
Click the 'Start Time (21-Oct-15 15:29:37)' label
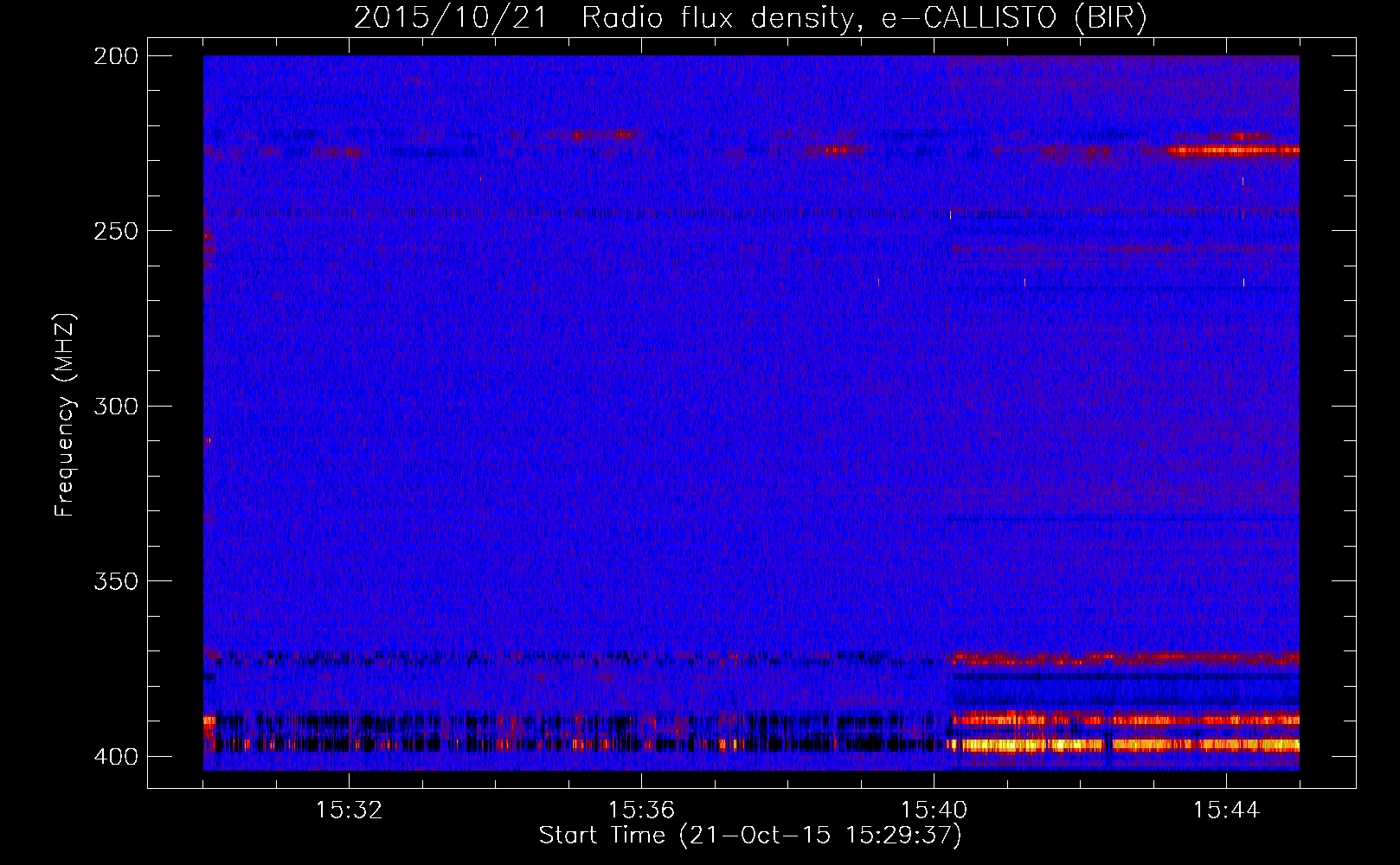pyautogui.click(x=750, y=836)
